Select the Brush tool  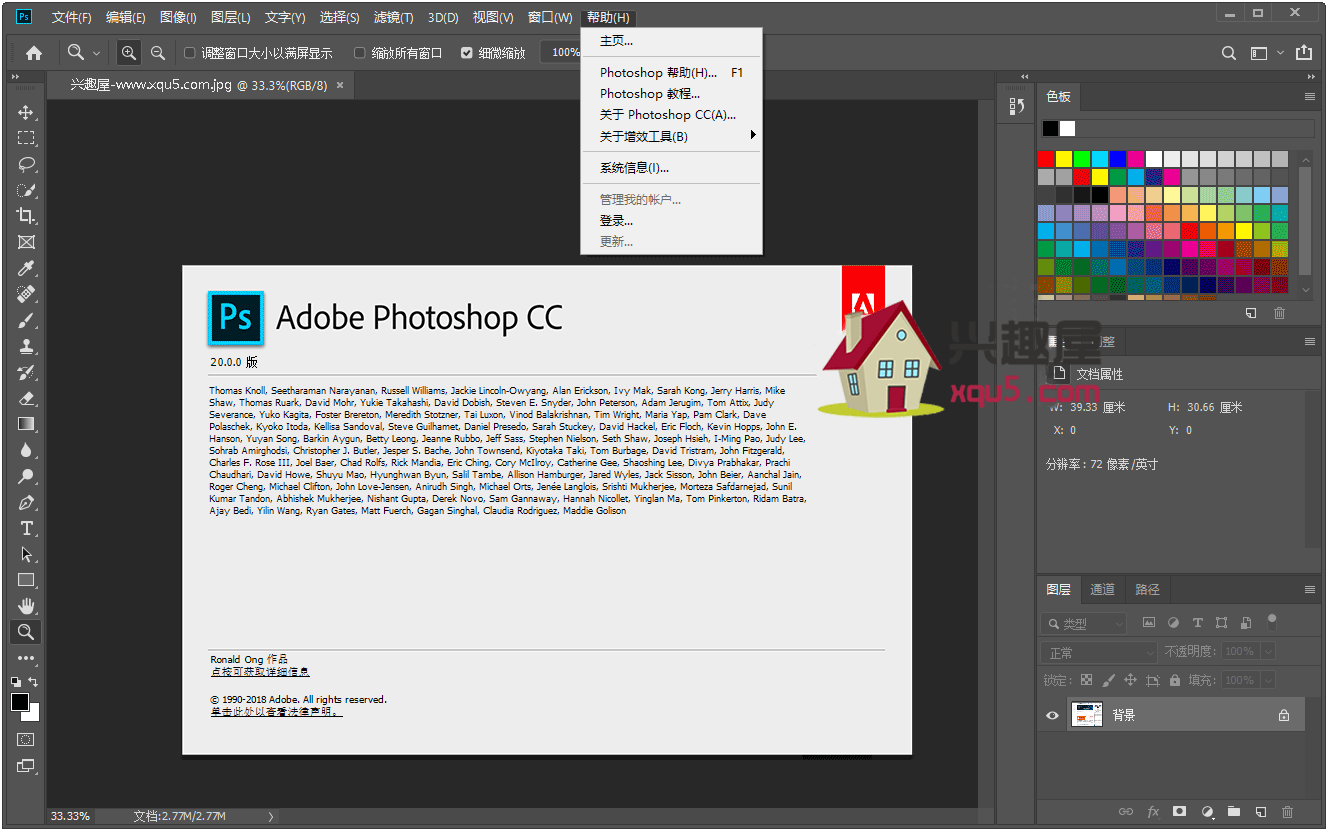tap(26, 320)
